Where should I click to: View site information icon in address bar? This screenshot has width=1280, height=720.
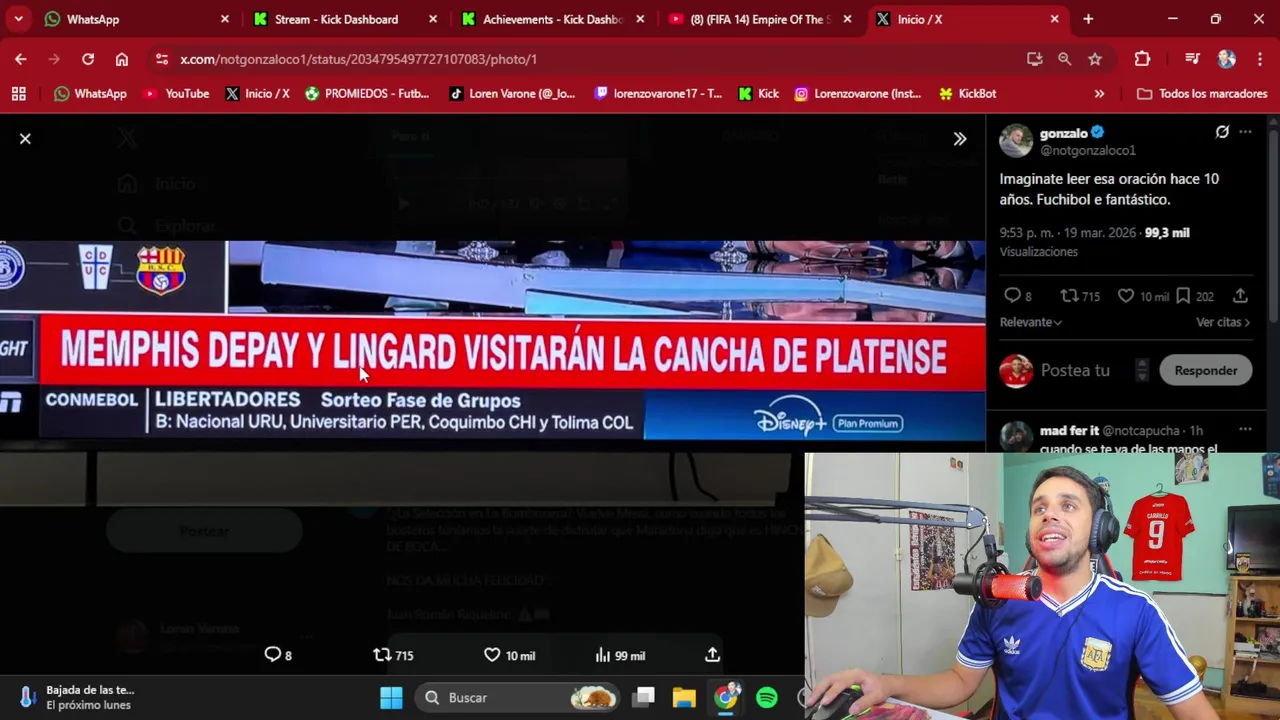(162, 59)
